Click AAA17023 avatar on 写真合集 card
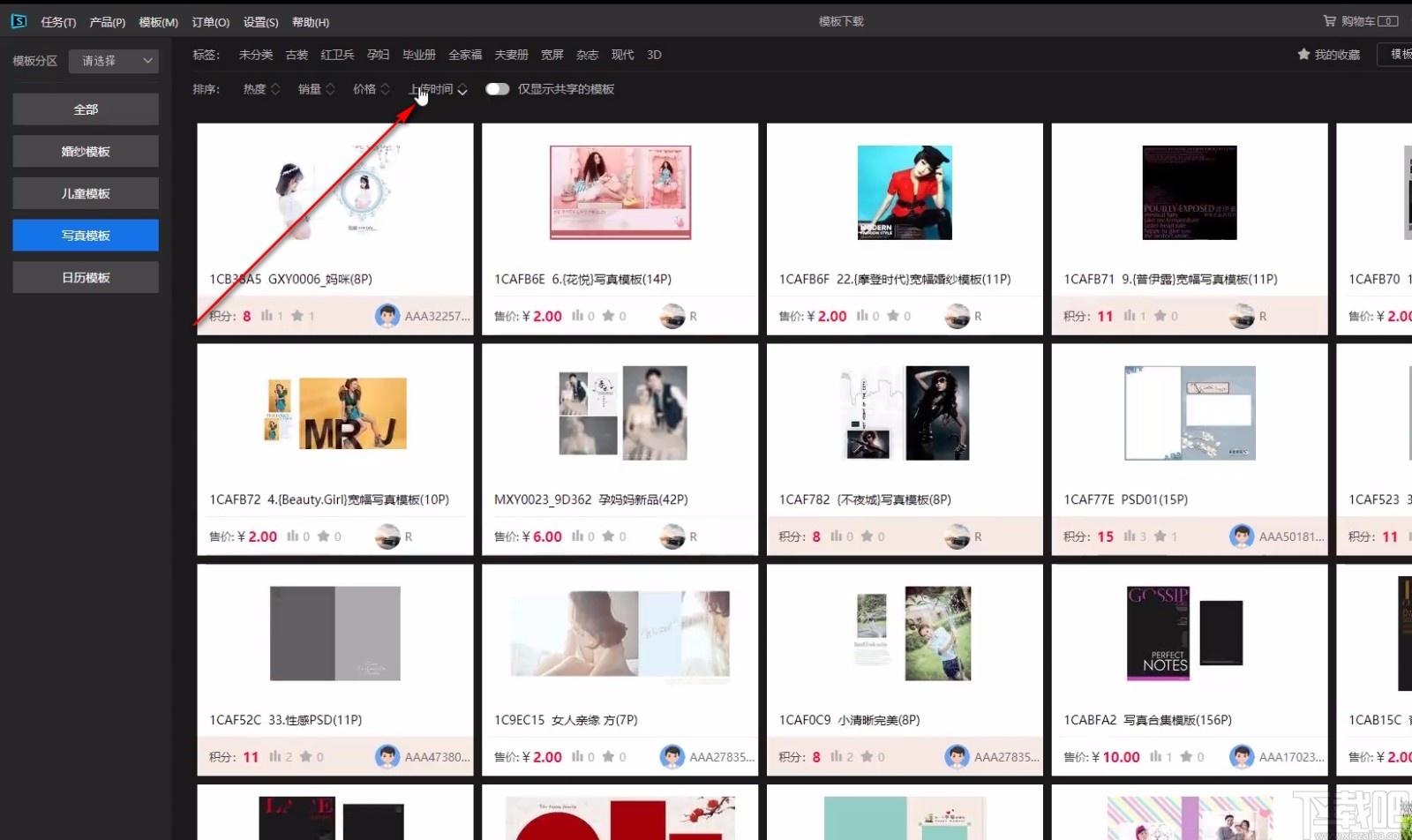1412x840 pixels. pos(1242,757)
